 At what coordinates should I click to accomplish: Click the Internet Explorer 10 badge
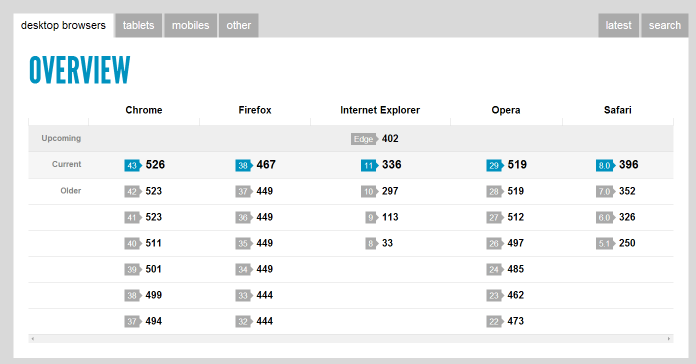click(x=369, y=192)
